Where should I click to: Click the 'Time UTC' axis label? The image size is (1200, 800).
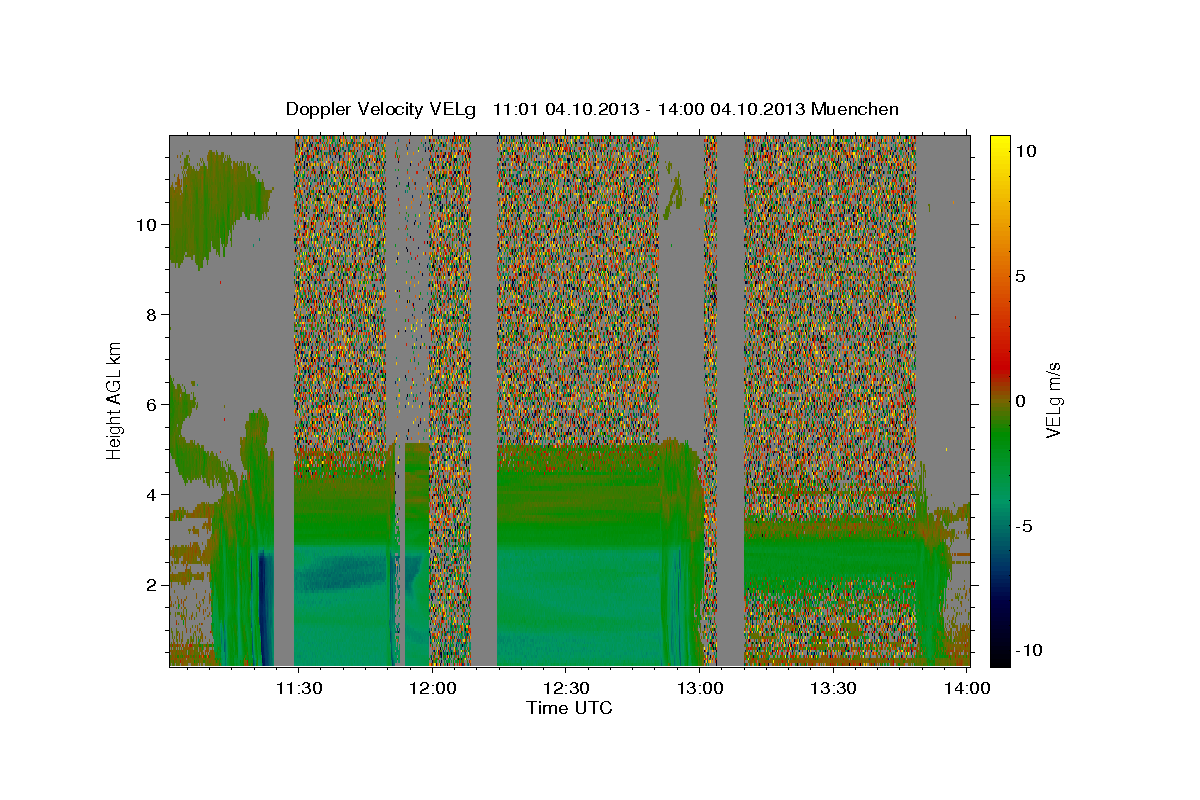click(x=569, y=708)
